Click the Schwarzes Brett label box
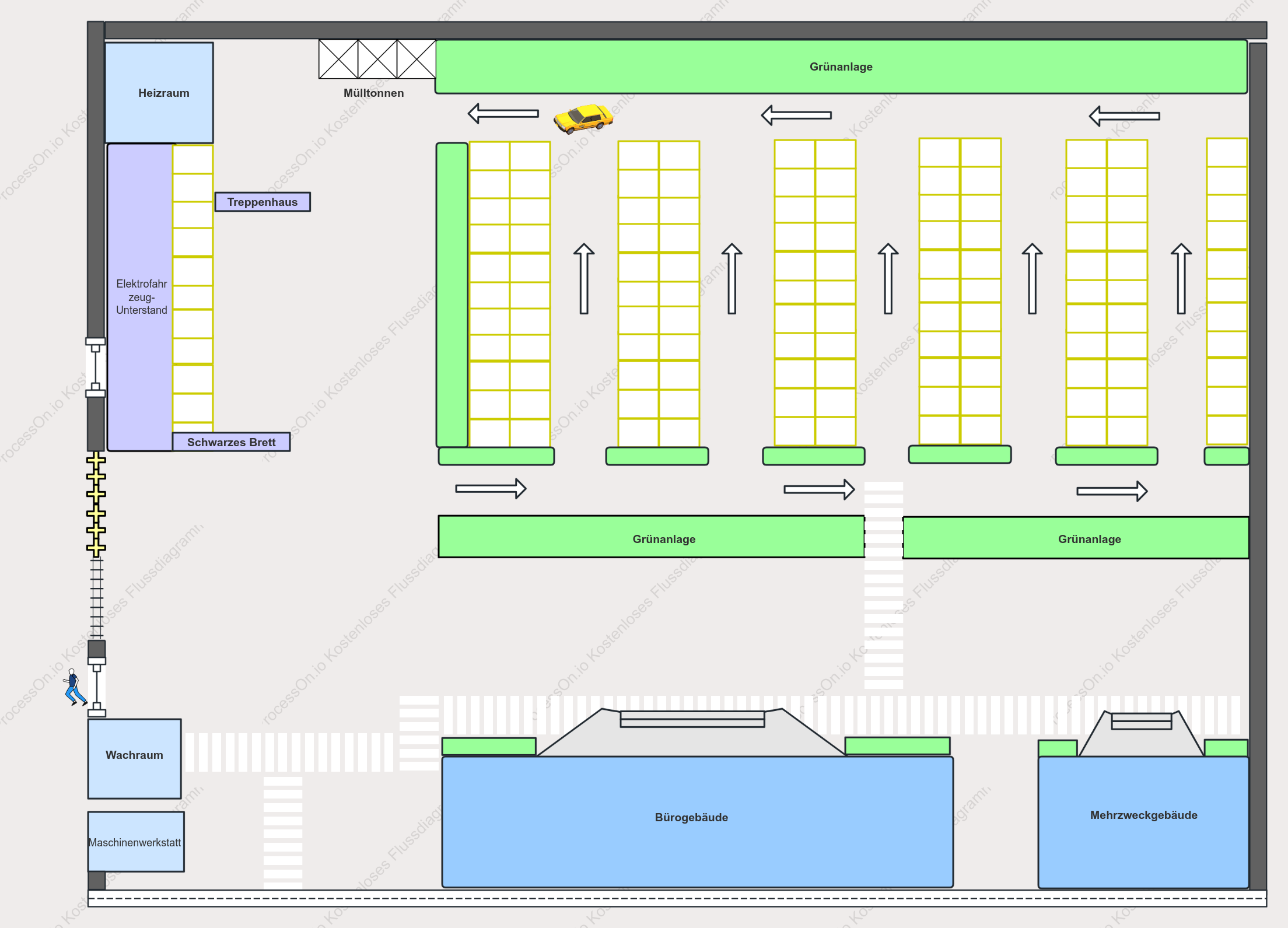Image resolution: width=1288 pixels, height=928 pixels. coord(231,442)
